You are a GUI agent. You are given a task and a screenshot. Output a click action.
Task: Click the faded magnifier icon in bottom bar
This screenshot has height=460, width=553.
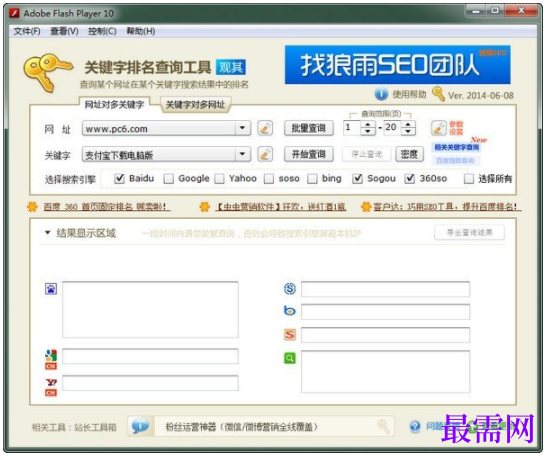384,426
